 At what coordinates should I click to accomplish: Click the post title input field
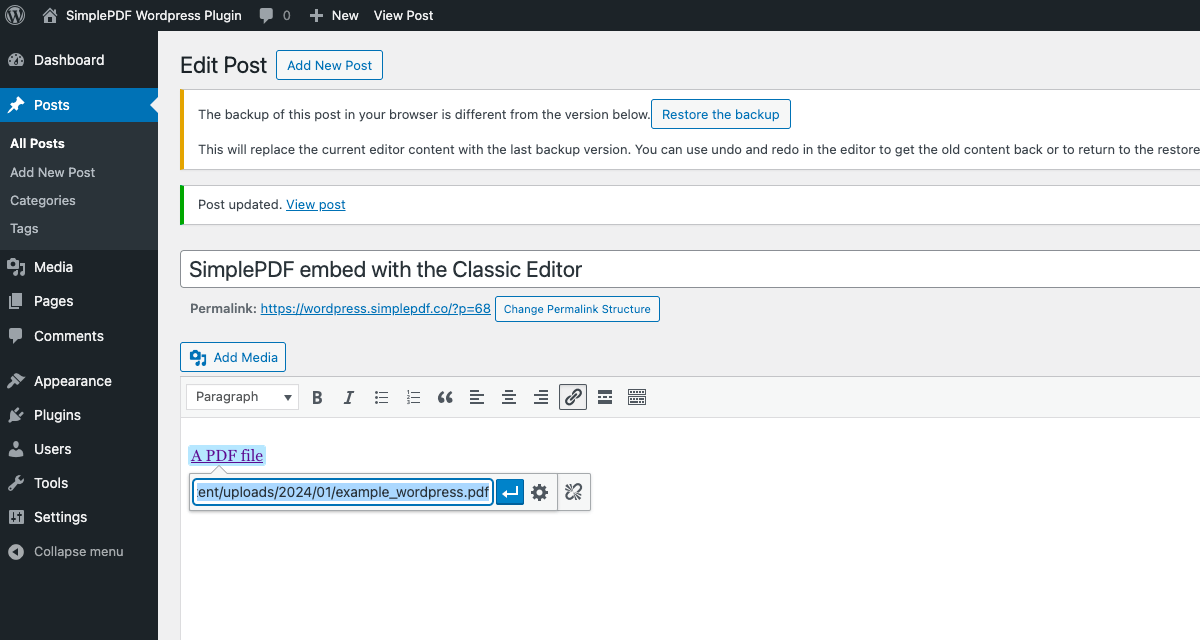(690, 269)
